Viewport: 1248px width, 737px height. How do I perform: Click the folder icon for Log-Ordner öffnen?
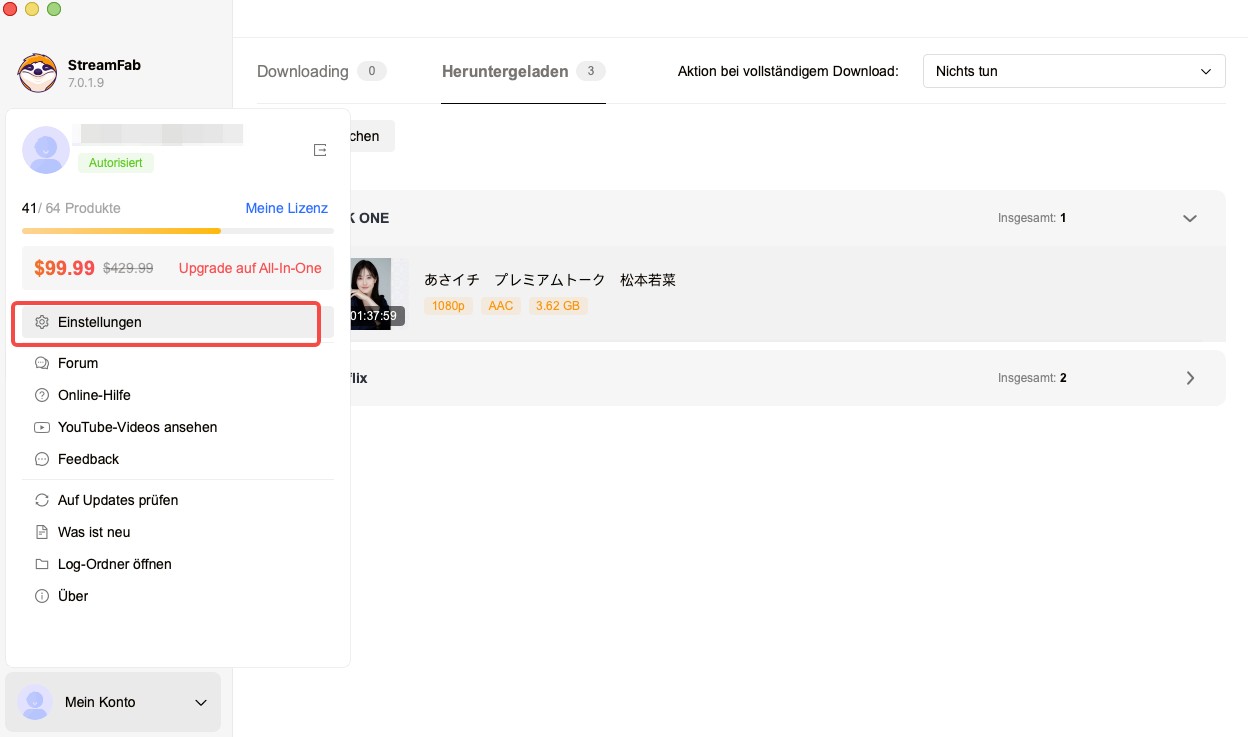[x=42, y=564]
